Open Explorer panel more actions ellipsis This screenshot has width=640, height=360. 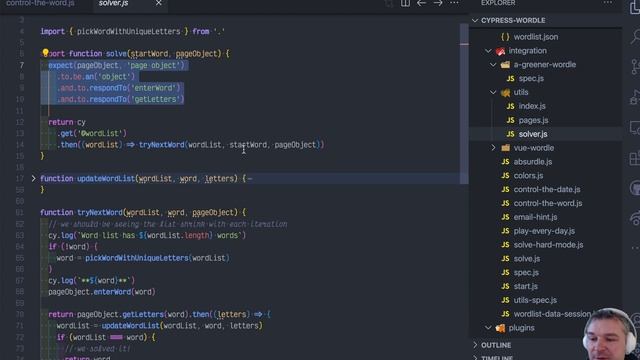[608, 3]
